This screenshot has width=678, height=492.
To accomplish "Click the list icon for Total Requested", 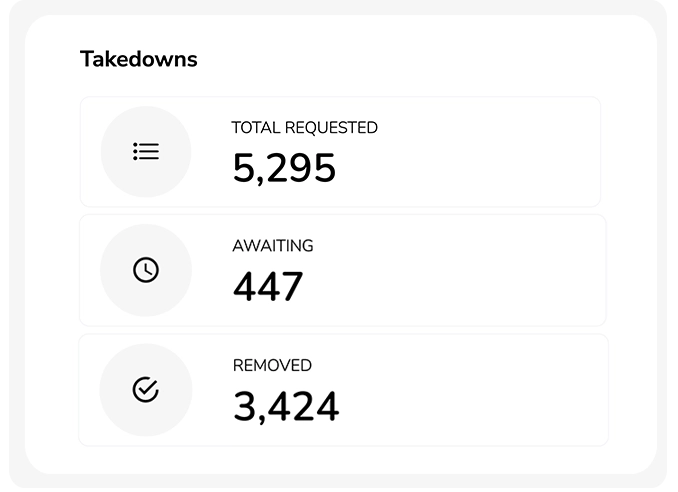I will tap(146, 152).
